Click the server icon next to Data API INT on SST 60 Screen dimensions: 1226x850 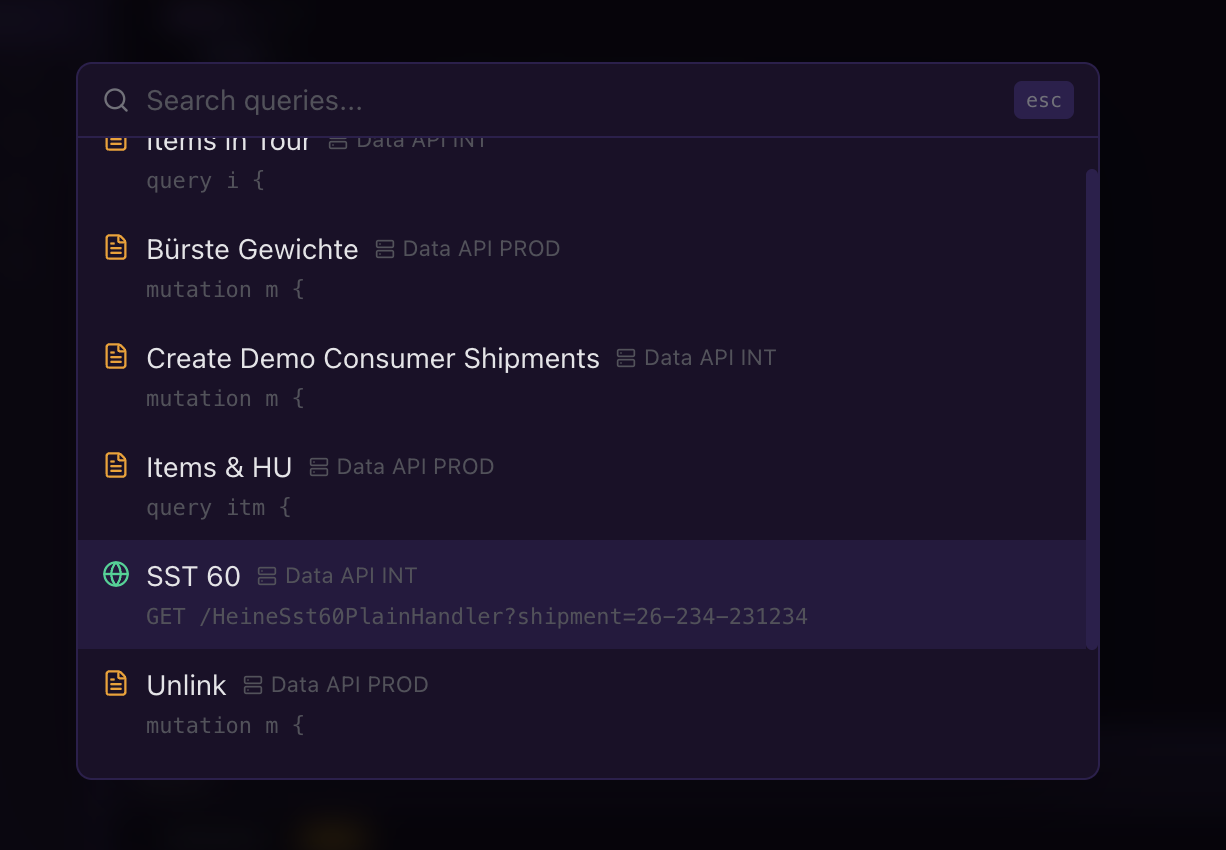pyautogui.click(x=266, y=575)
